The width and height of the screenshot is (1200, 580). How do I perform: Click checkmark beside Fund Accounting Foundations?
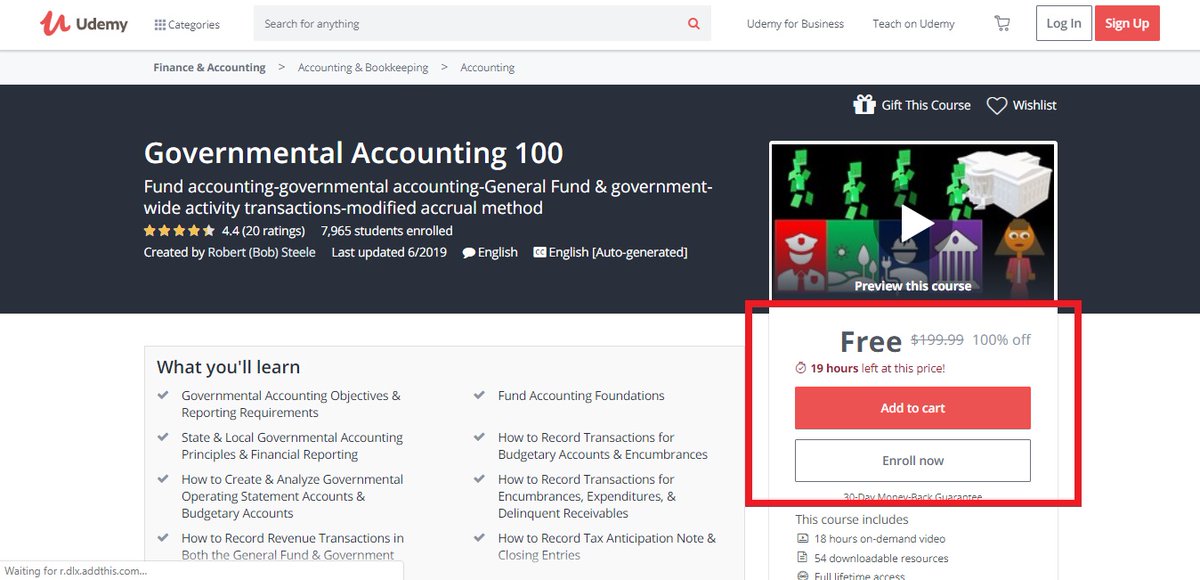click(x=480, y=396)
